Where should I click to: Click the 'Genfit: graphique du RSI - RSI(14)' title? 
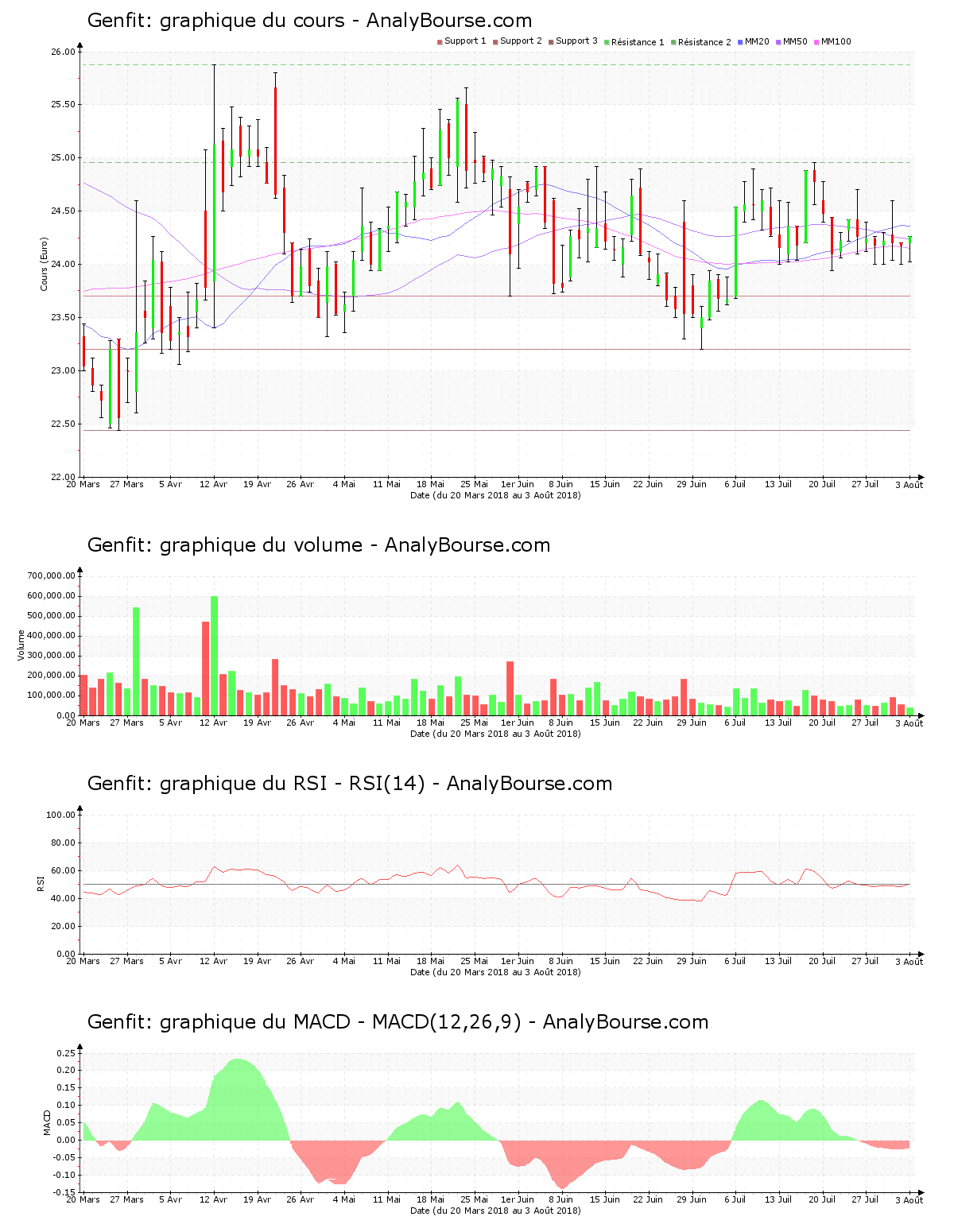point(350,784)
